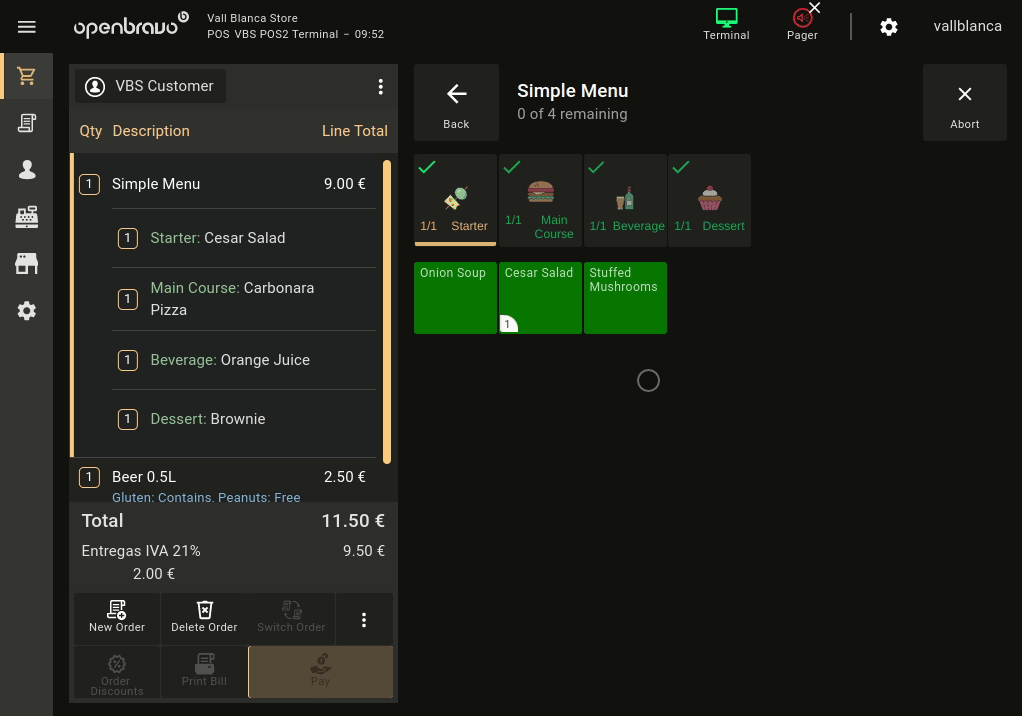This screenshot has width=1022, height=716.
Task: Choose the Onion Soup product
Action: coord(456,298)
